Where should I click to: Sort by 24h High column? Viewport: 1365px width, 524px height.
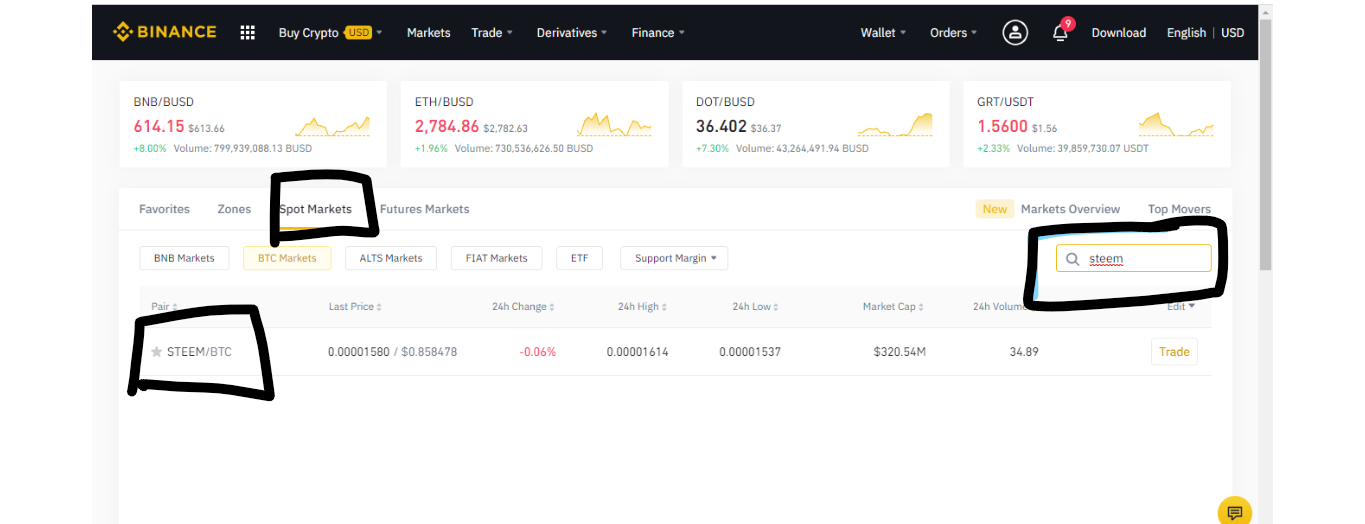642,307
